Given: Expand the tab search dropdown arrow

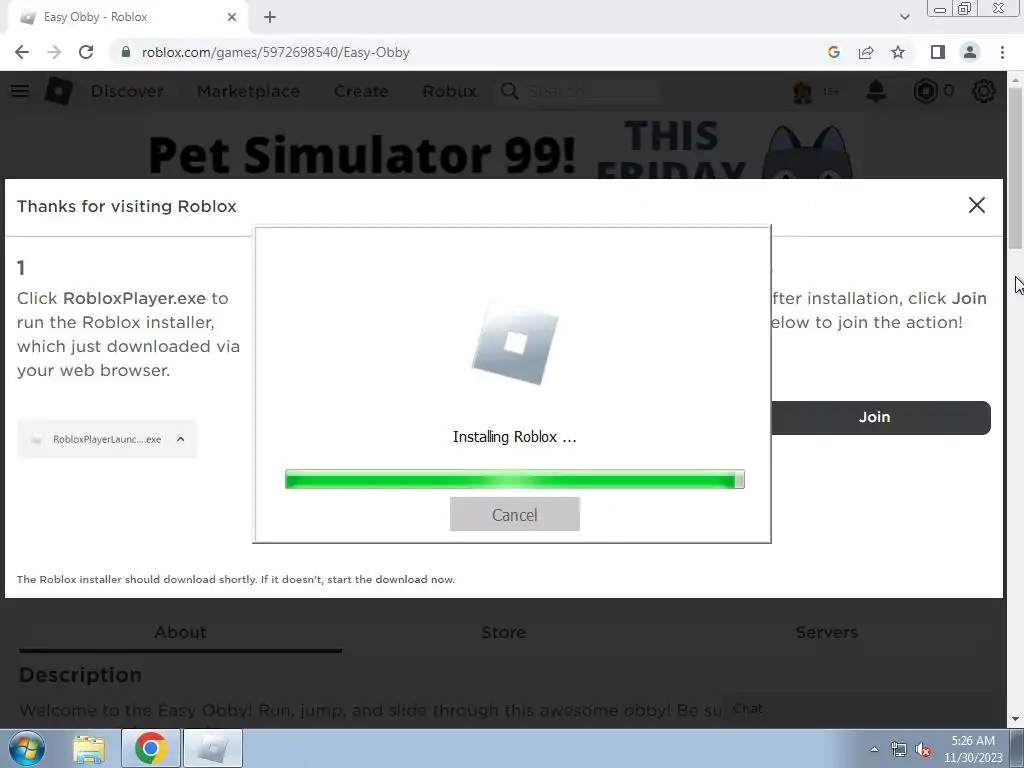Looking at the screenshot, I should click(x=904, y=17).
